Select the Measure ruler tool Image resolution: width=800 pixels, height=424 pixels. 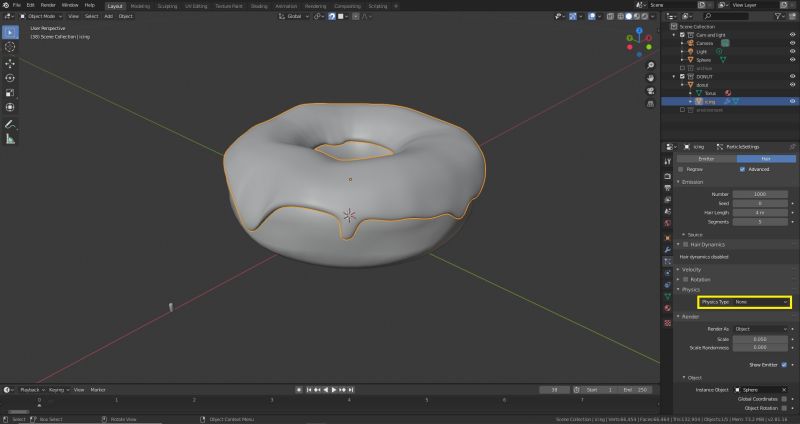pos(10,139)
